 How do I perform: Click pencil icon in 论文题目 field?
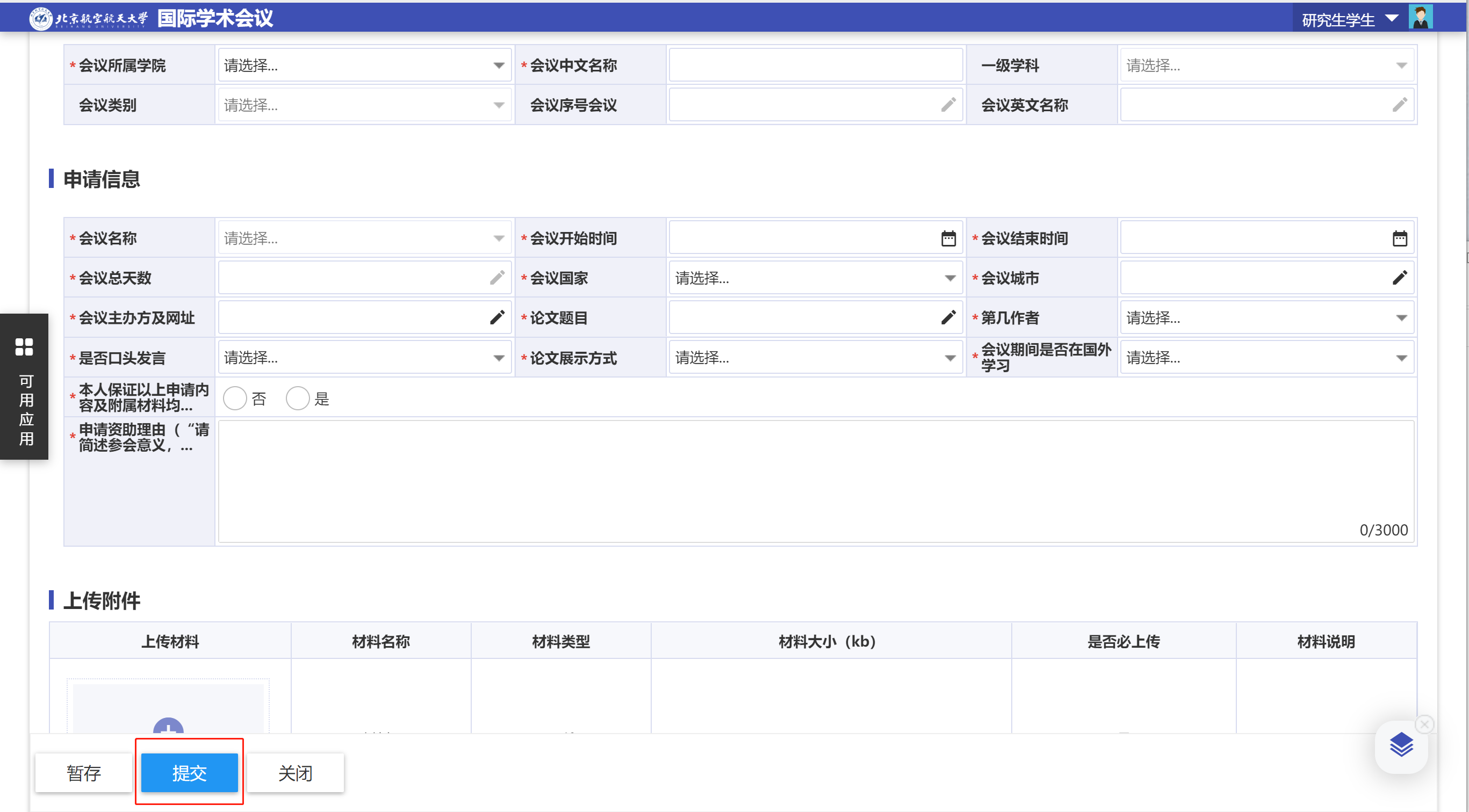(948, 317)
